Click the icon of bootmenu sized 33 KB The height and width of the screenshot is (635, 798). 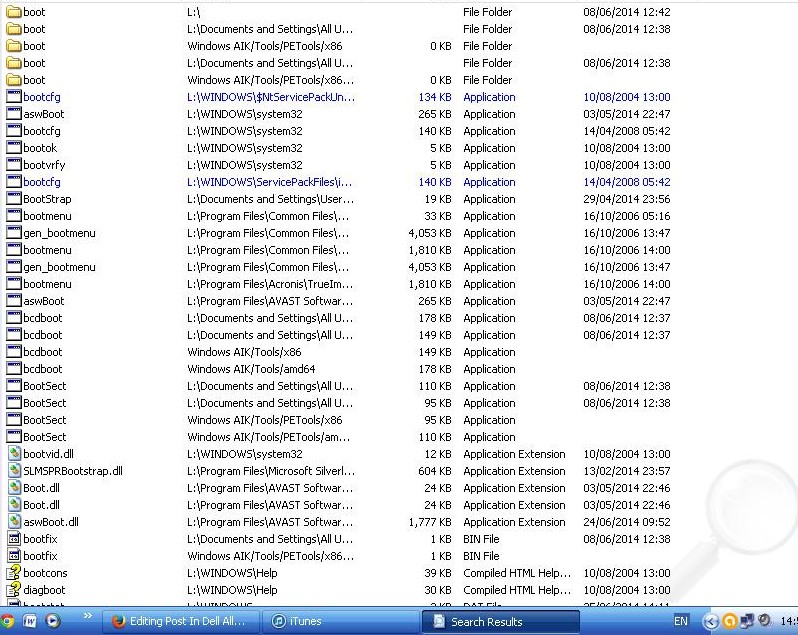coord(14,216)
